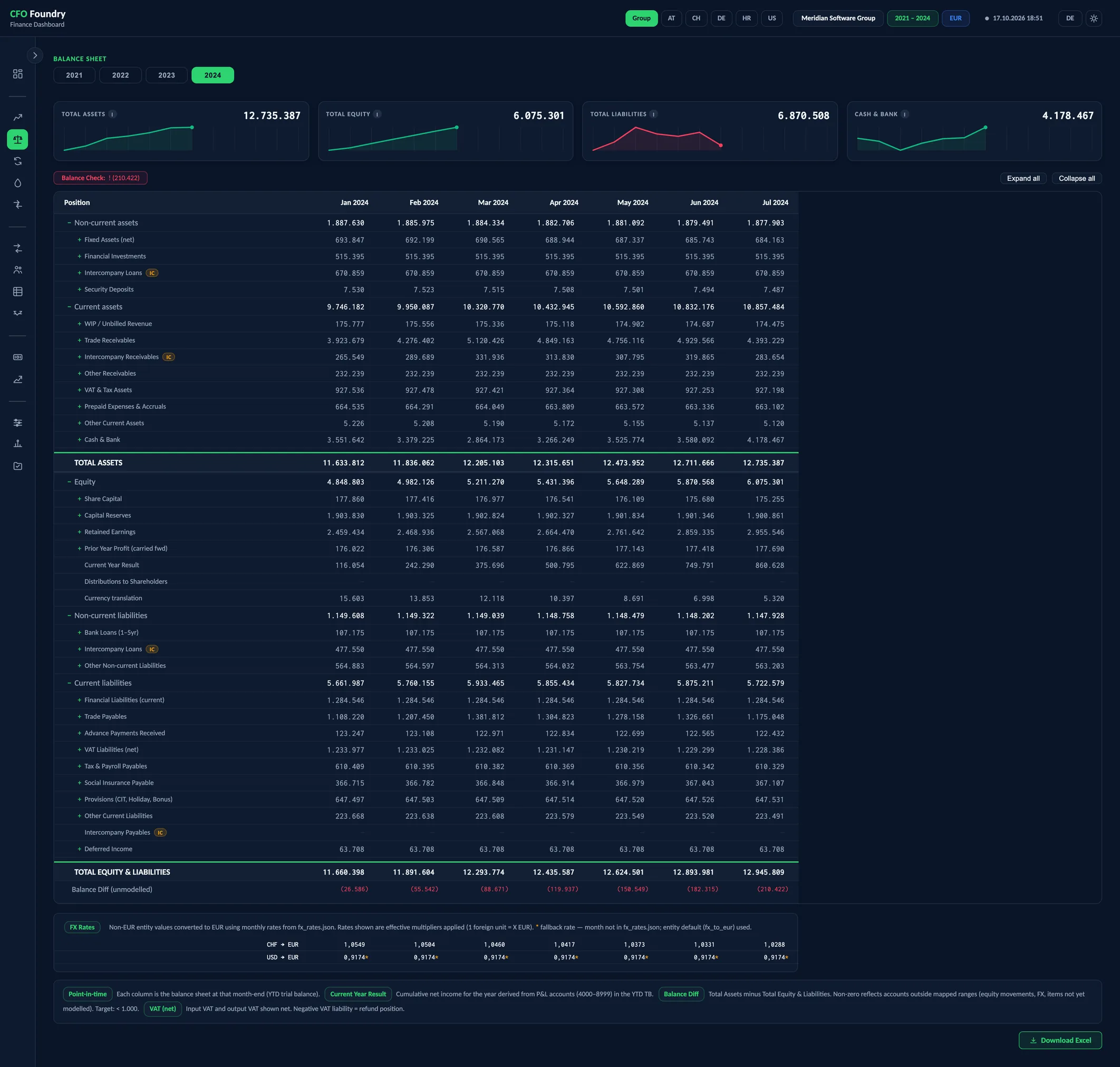
Task: Select the DE entity filter next to CH
Action: 721,18
